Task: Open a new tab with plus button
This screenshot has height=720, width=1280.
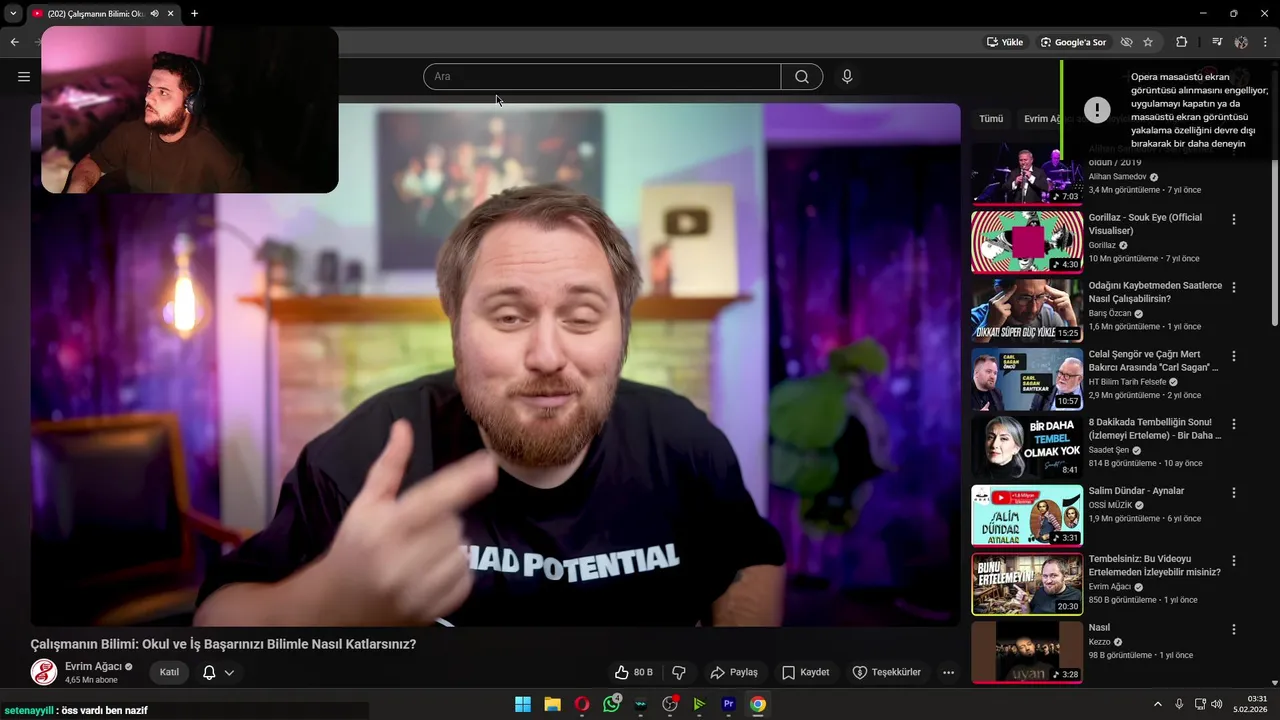Action: tap(194, 13)
